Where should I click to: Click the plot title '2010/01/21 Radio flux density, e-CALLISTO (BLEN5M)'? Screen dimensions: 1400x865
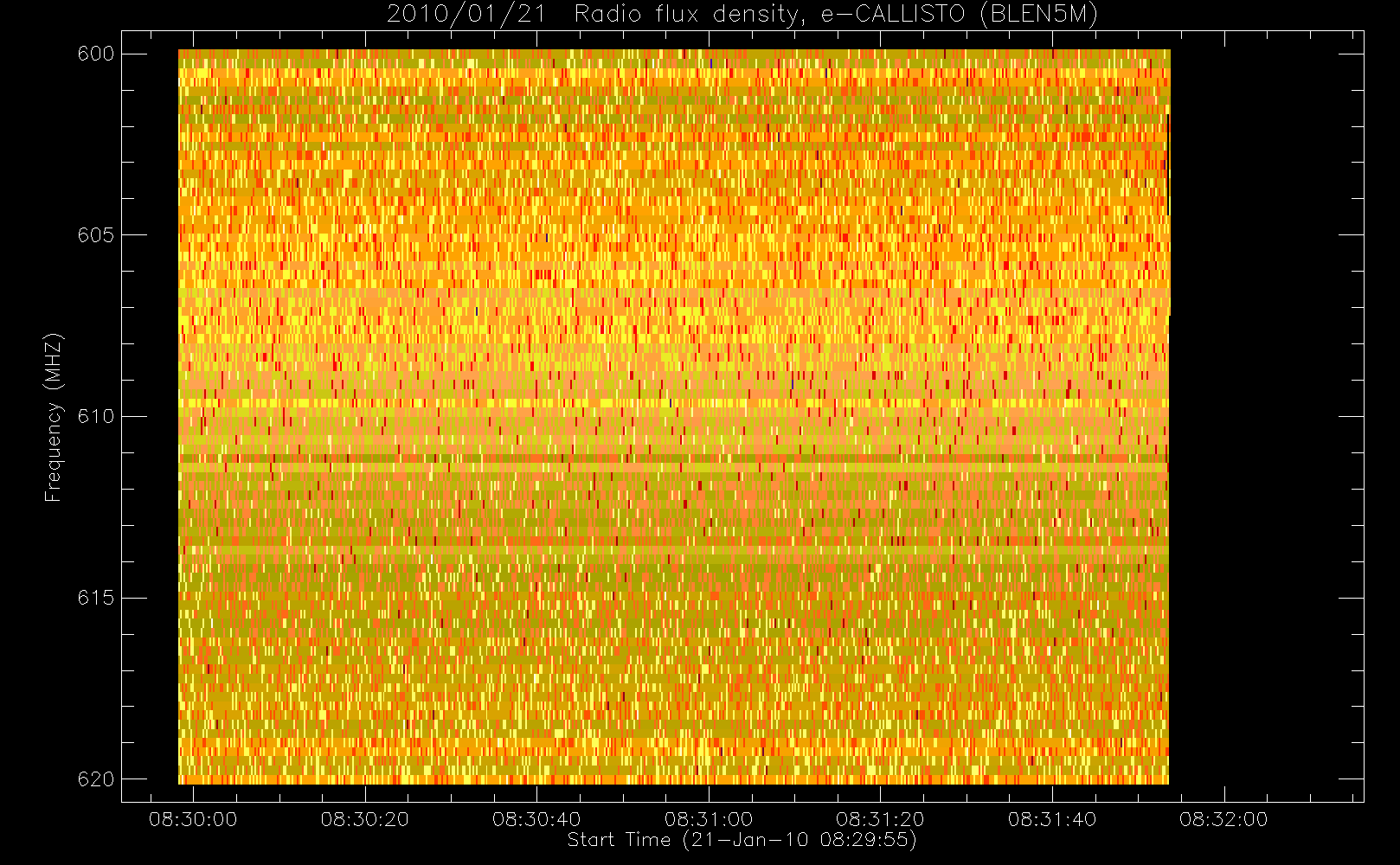tap(742, 15)
